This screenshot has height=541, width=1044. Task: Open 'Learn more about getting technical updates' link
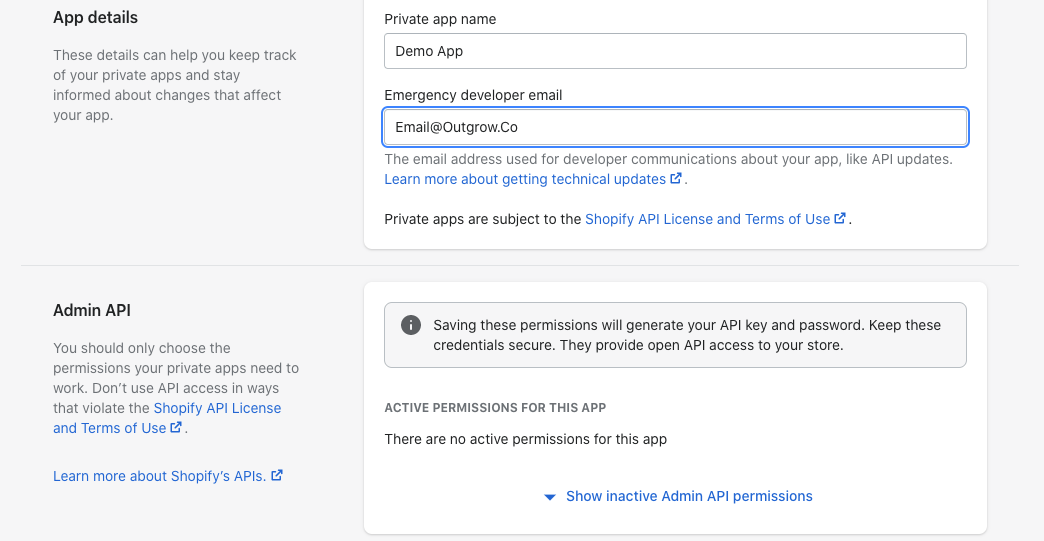[525, 179]
